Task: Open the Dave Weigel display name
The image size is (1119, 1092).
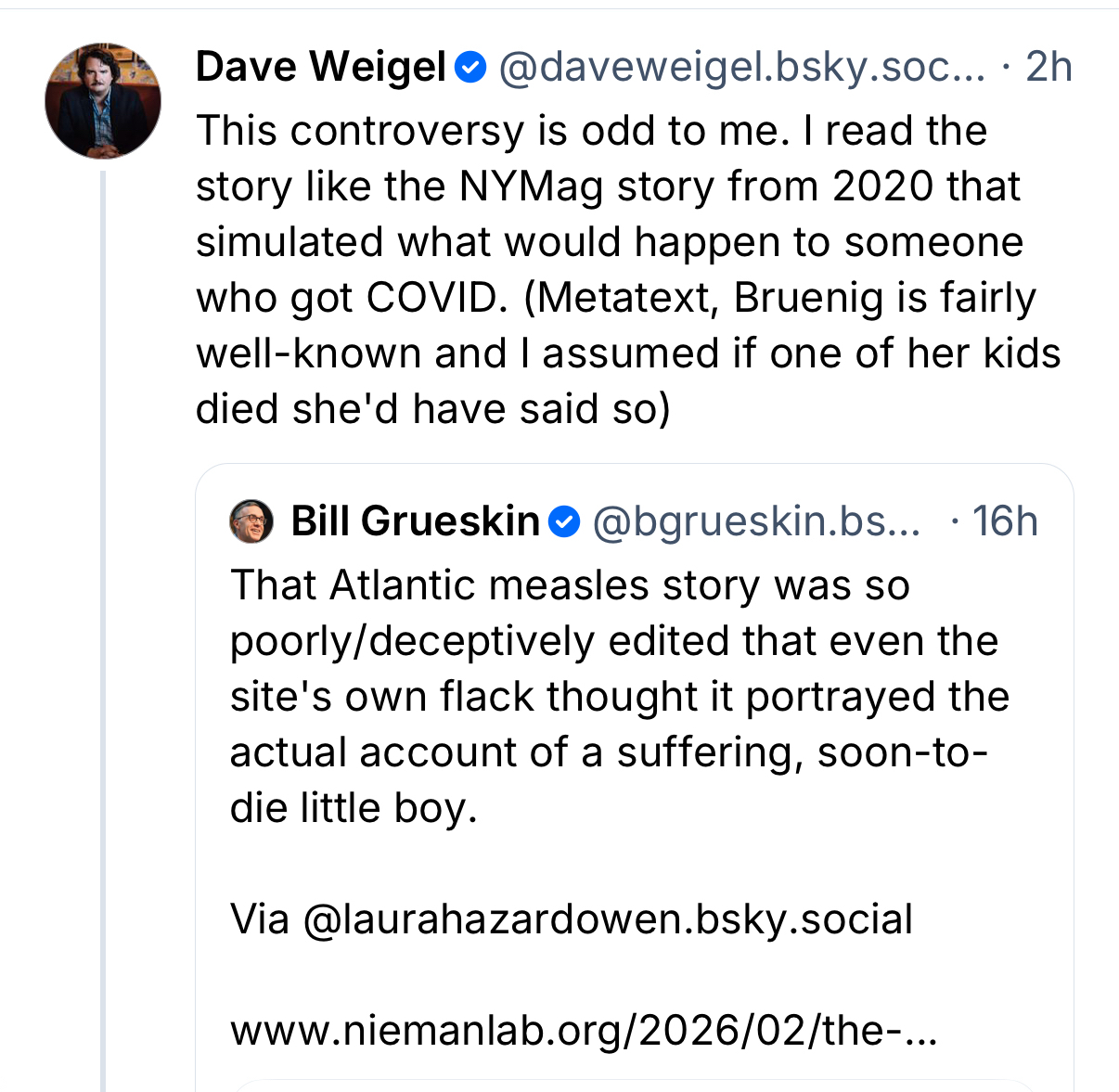Action: (321, 68)
